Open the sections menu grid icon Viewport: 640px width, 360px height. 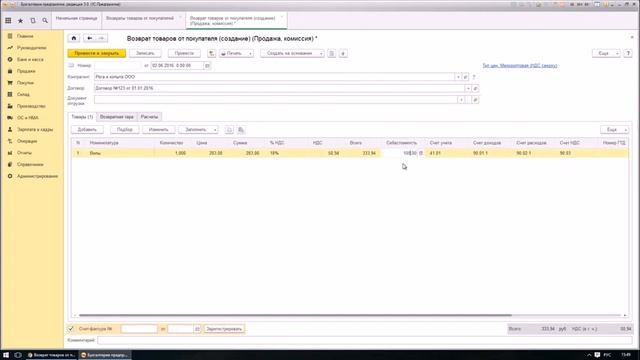8,20
